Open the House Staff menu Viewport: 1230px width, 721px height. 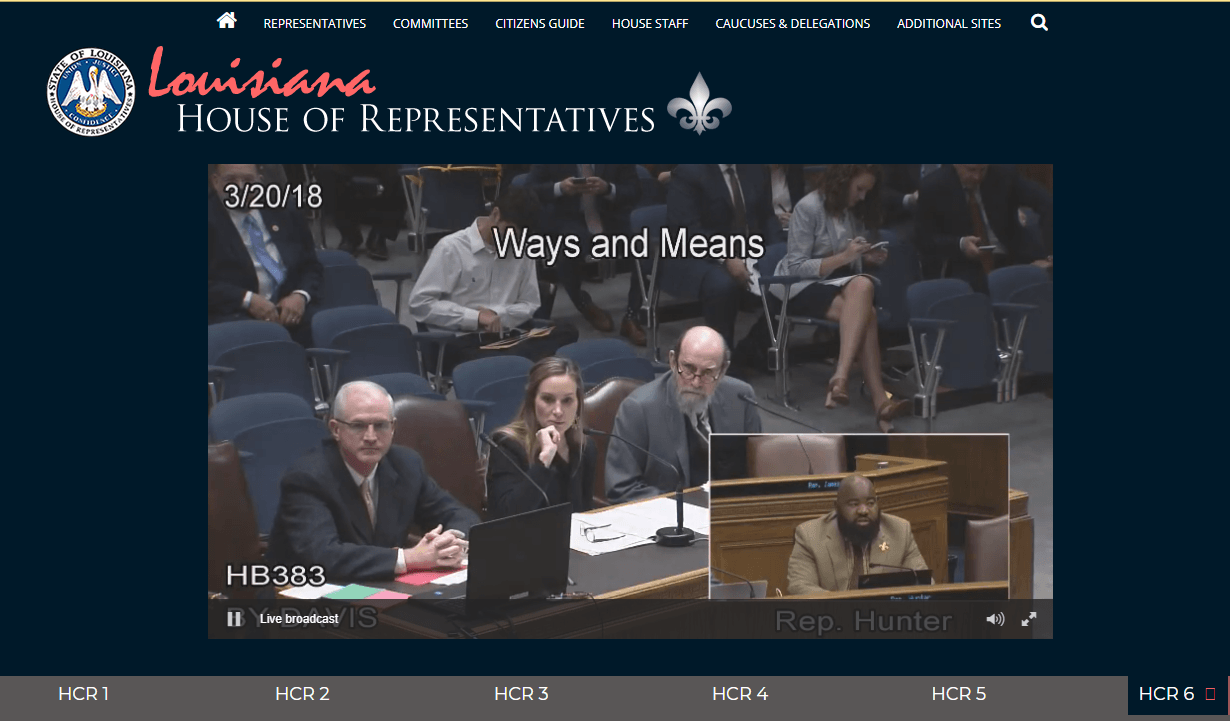click(650, 23)
